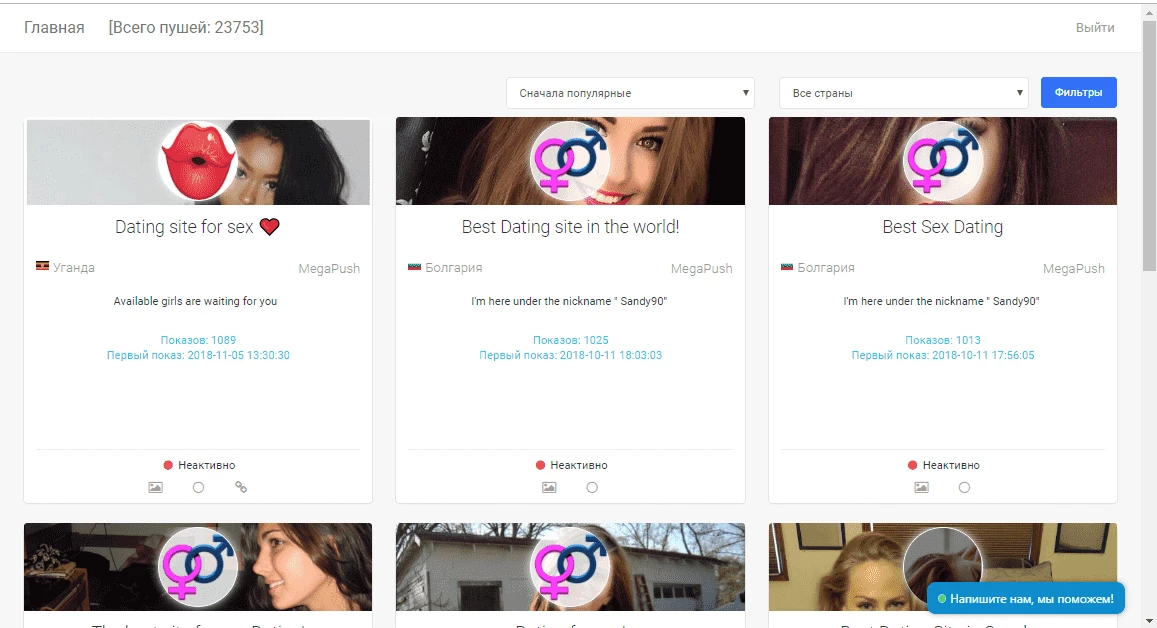Open the Главная navigation link
This screenshot has height=628, width=1157.
54,27
